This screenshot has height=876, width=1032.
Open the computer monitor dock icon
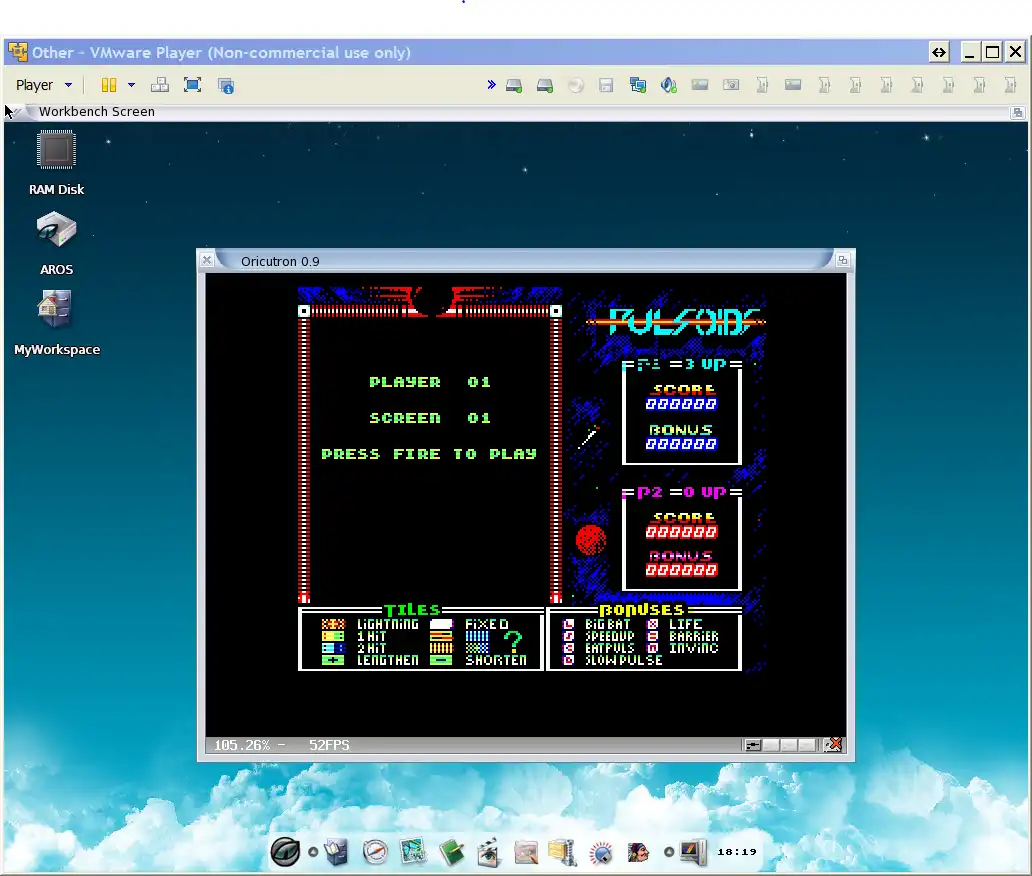click(x=692, y=852)
